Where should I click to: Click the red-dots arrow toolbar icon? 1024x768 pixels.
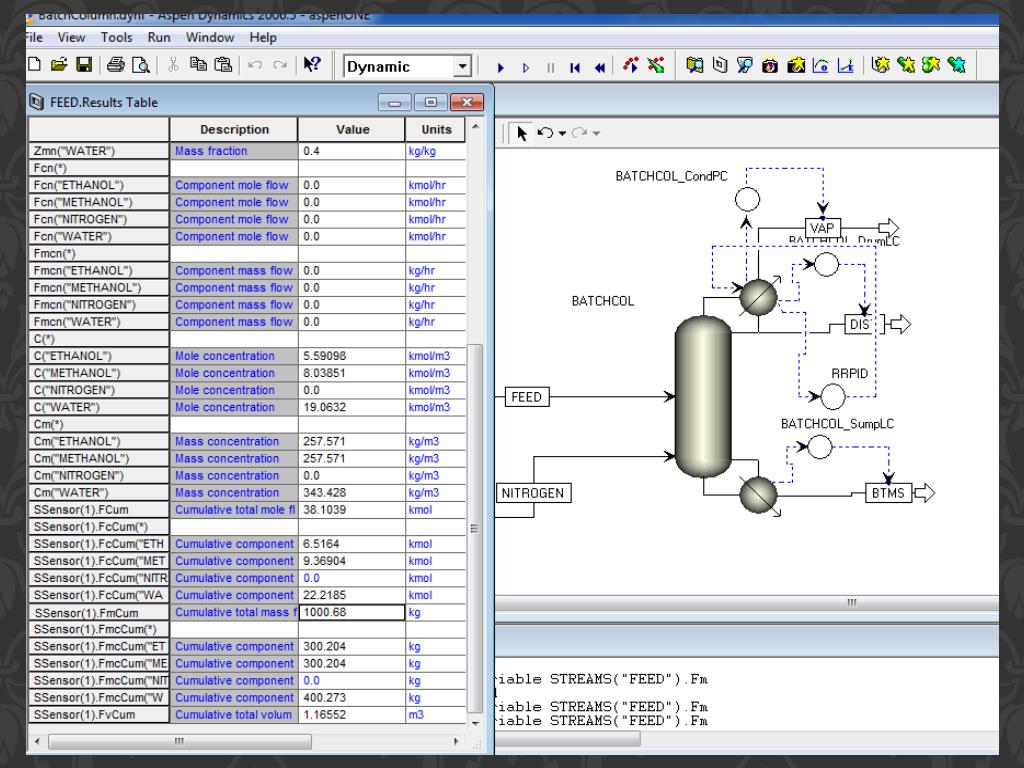(x=630, y=65)
